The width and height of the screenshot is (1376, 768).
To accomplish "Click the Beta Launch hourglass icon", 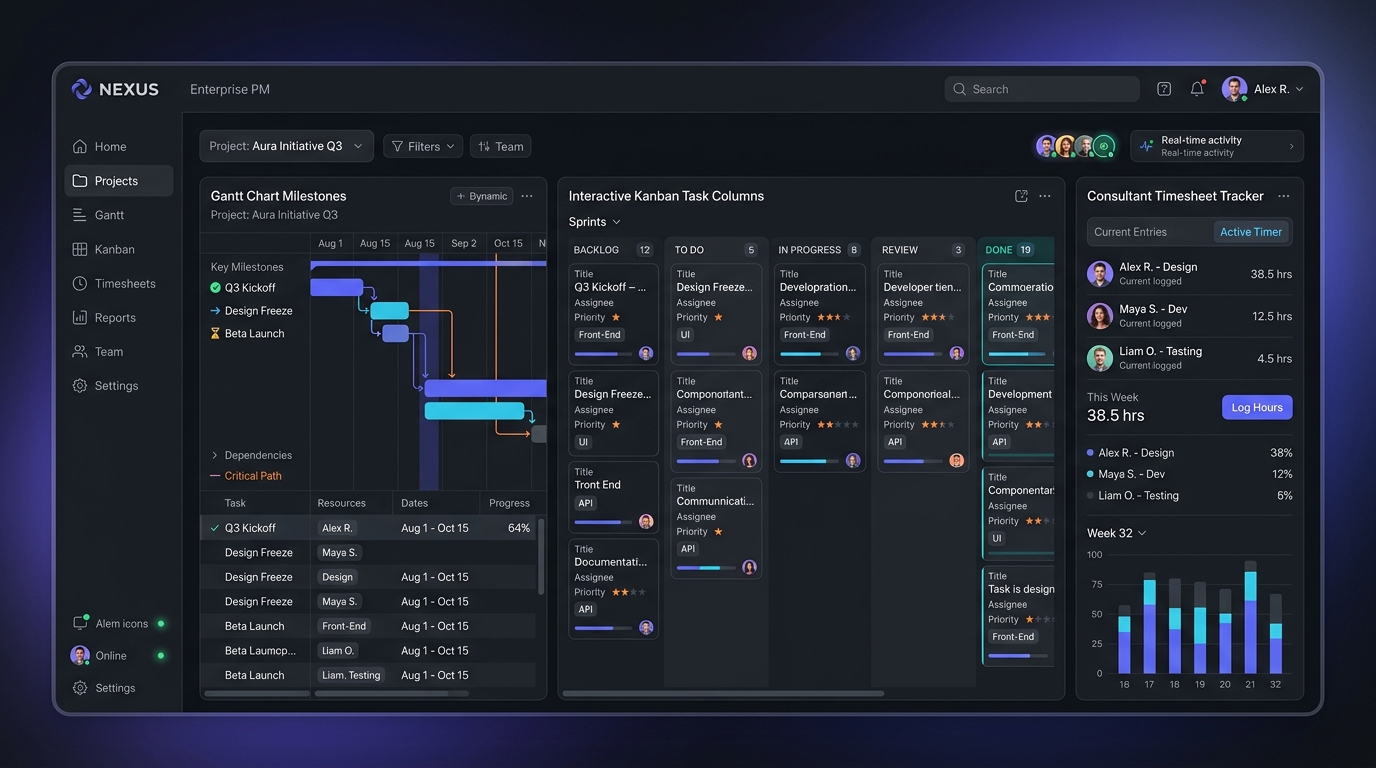I will tap(215, 333).
